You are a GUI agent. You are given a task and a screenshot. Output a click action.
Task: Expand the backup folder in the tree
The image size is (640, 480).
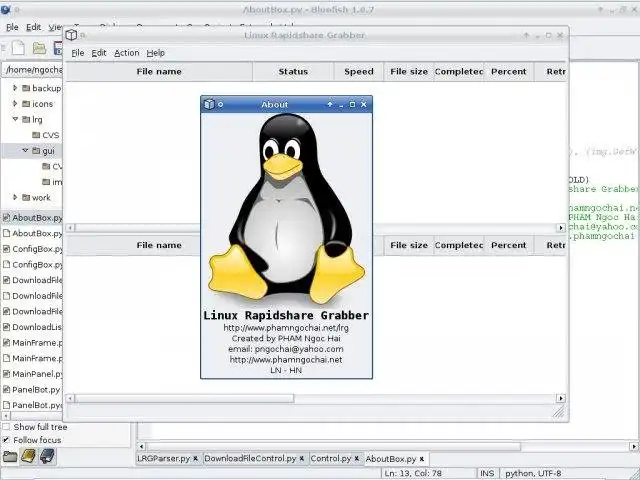[15, 88]
